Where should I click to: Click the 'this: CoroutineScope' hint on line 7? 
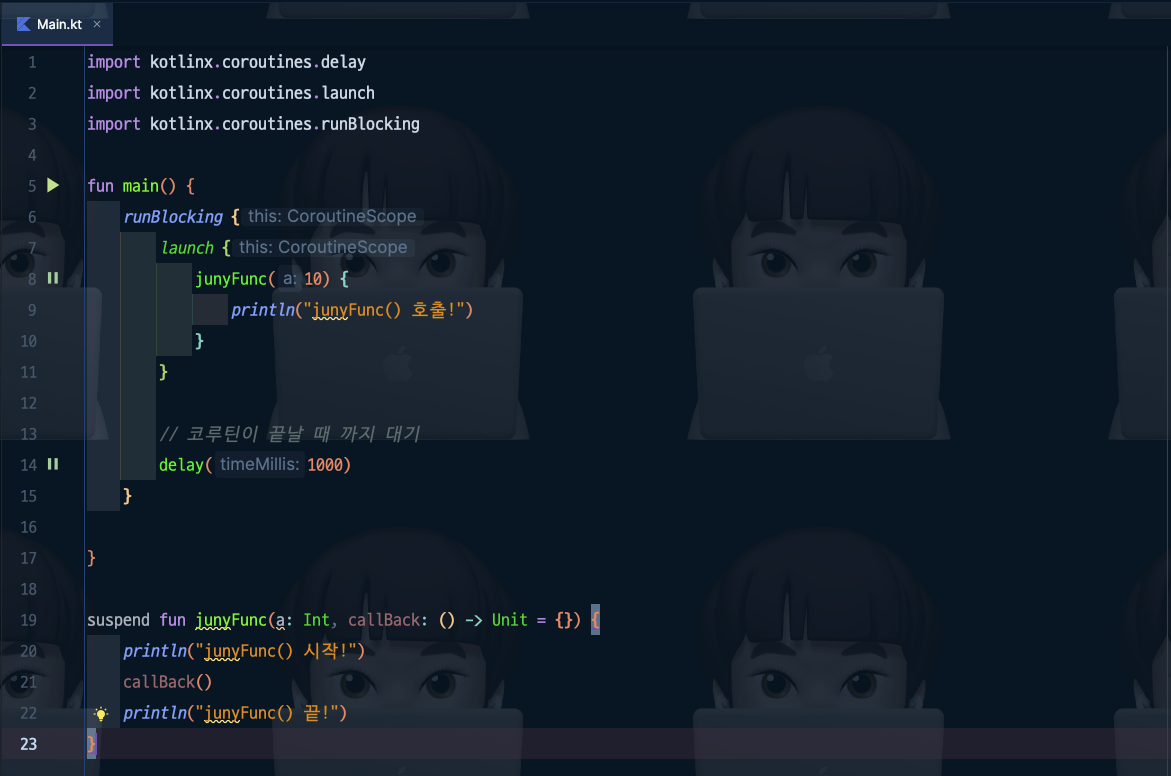click(x=323, y=247)
